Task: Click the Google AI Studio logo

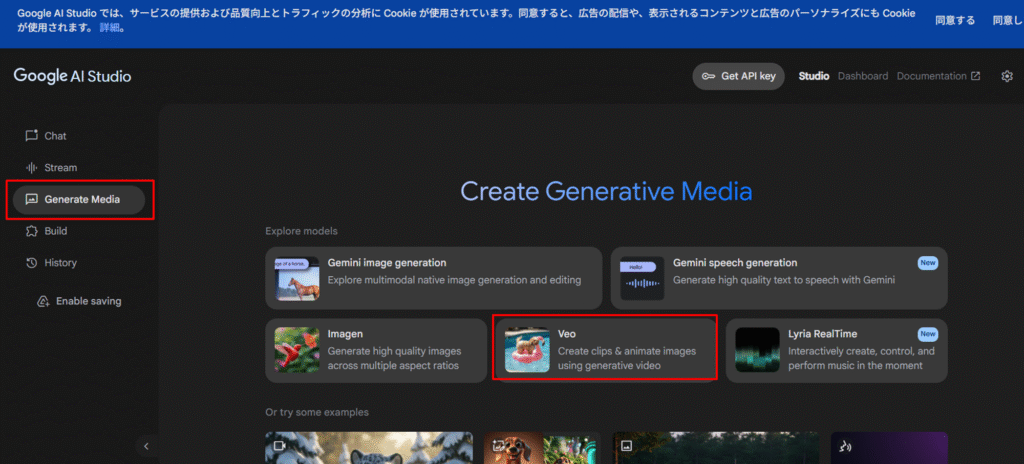Action: 72,76
